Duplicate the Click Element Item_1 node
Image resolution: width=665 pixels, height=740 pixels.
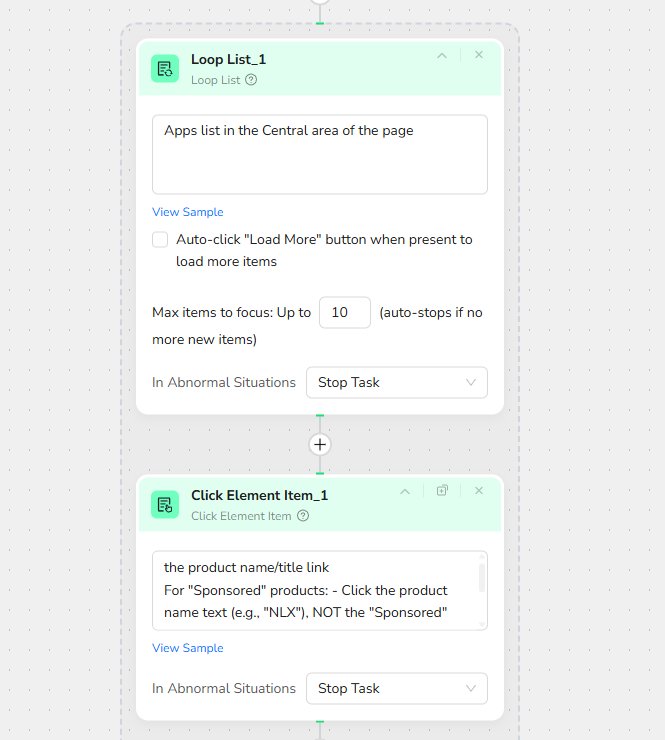[x=442, y=491]
